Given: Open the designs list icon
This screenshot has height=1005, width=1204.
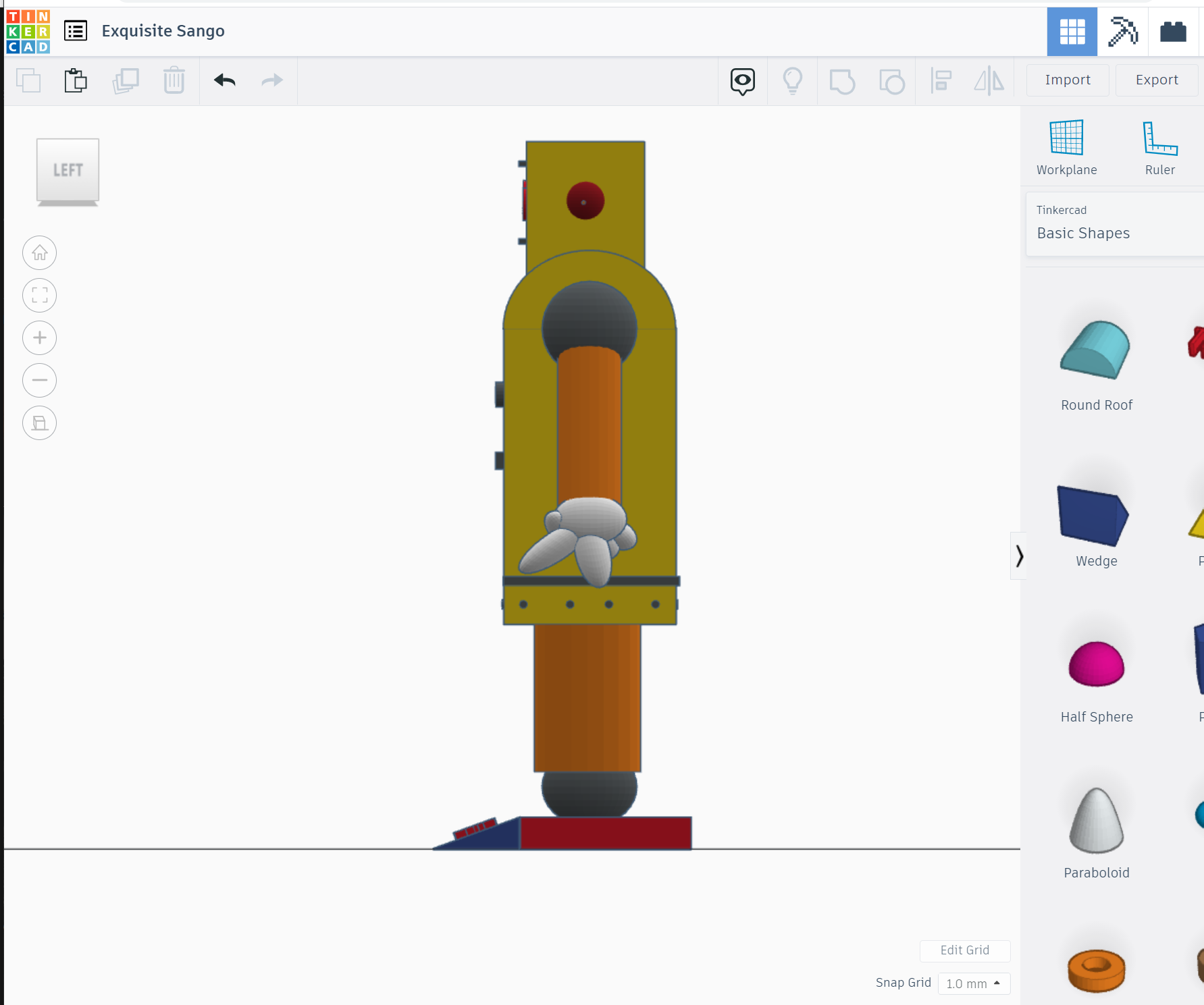Looking at the screenshot, I should click(76, 30).
